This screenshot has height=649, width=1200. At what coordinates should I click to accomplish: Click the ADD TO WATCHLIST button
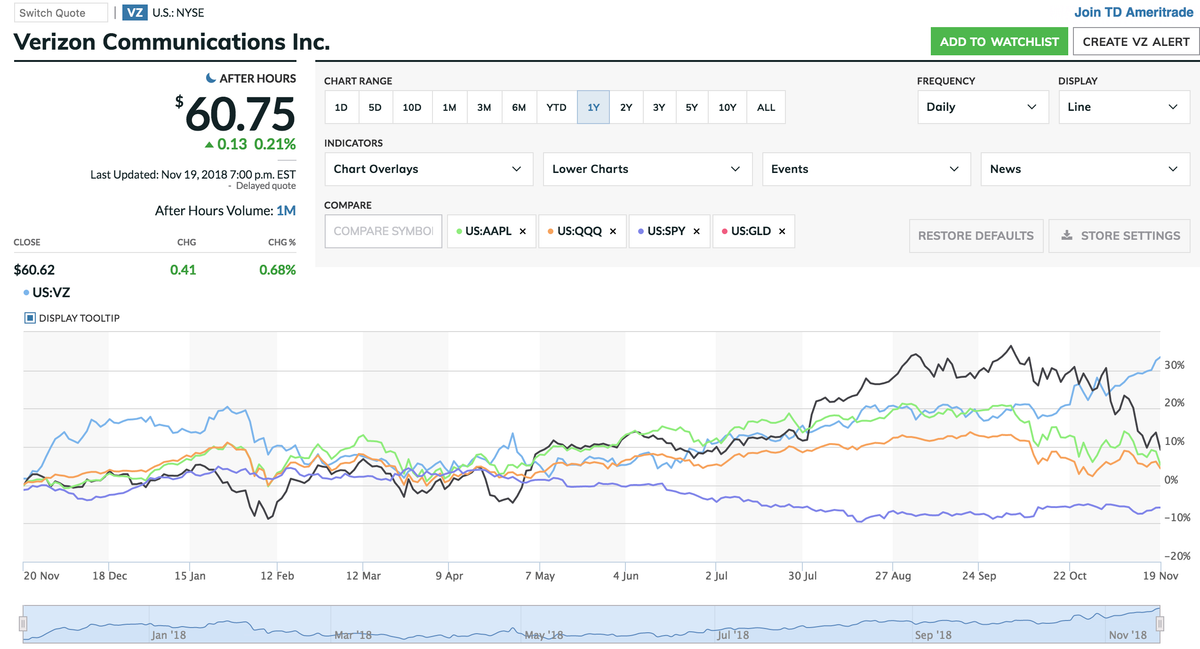pos(999,42)
